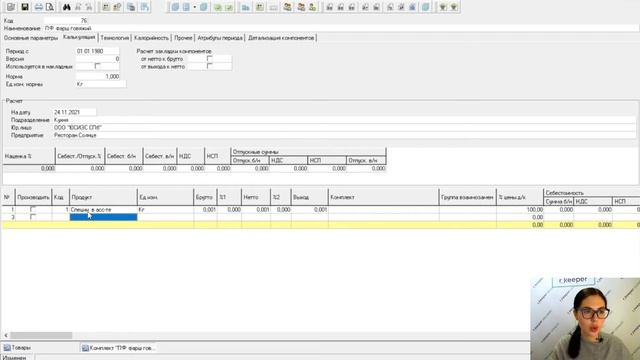Enable 'от нетто к брутто' checkbox
Screen dimensions: 640x360
[x=209, y=58]
